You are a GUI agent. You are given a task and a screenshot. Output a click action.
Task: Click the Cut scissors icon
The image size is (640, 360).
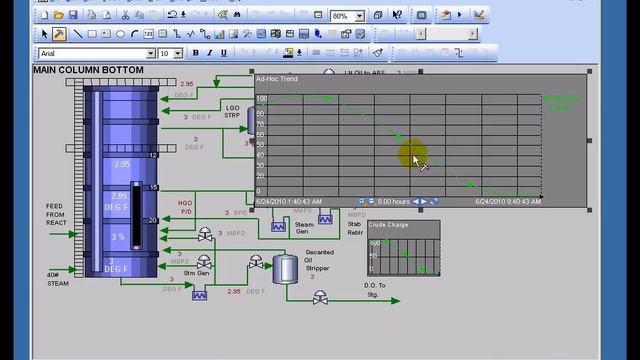click(125, 16)
